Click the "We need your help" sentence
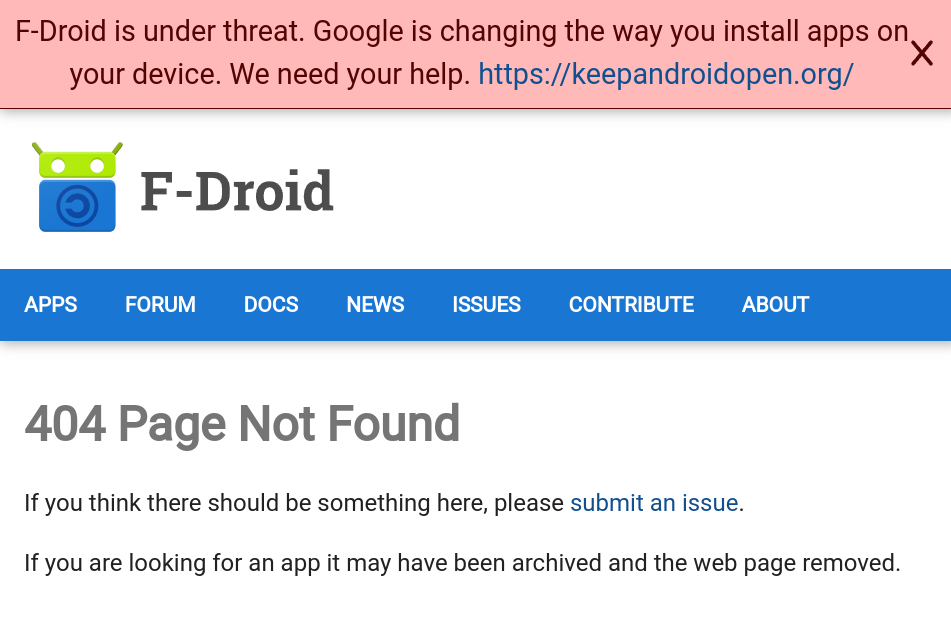951x640 pixels. pos(350,75)
